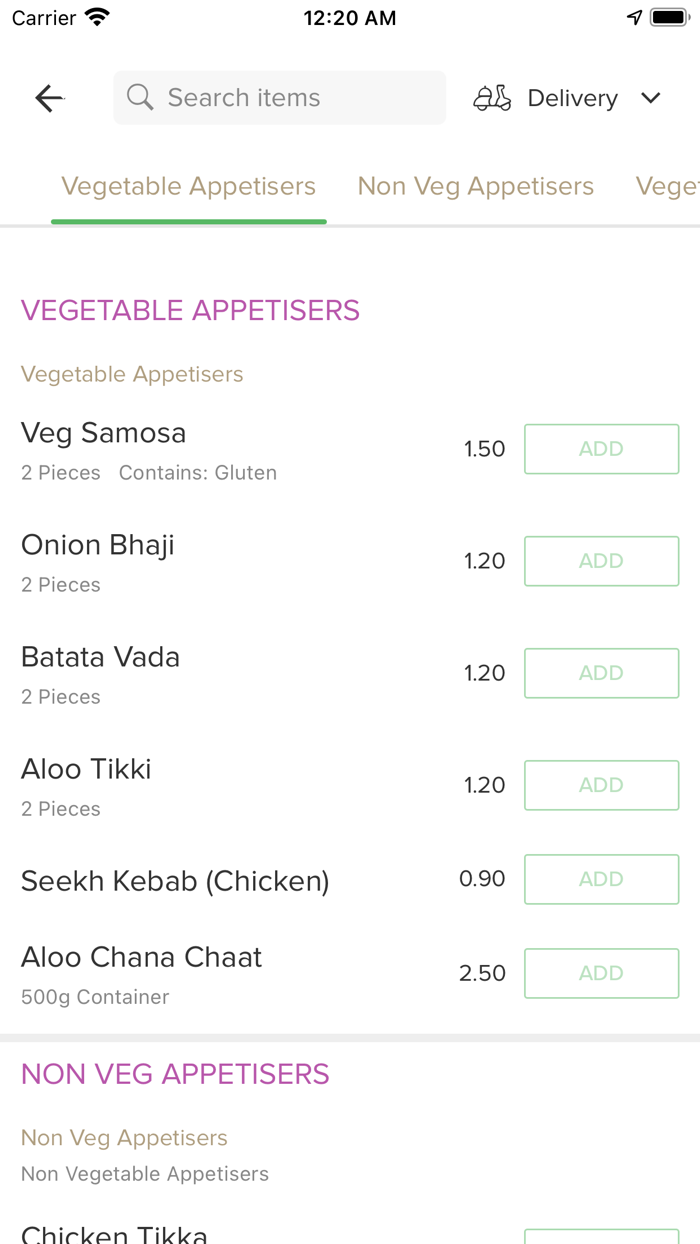The image size is (700, 1244).
Task: Add Seekh Kebab (Chicken) to the order
Action: (602, 879)
